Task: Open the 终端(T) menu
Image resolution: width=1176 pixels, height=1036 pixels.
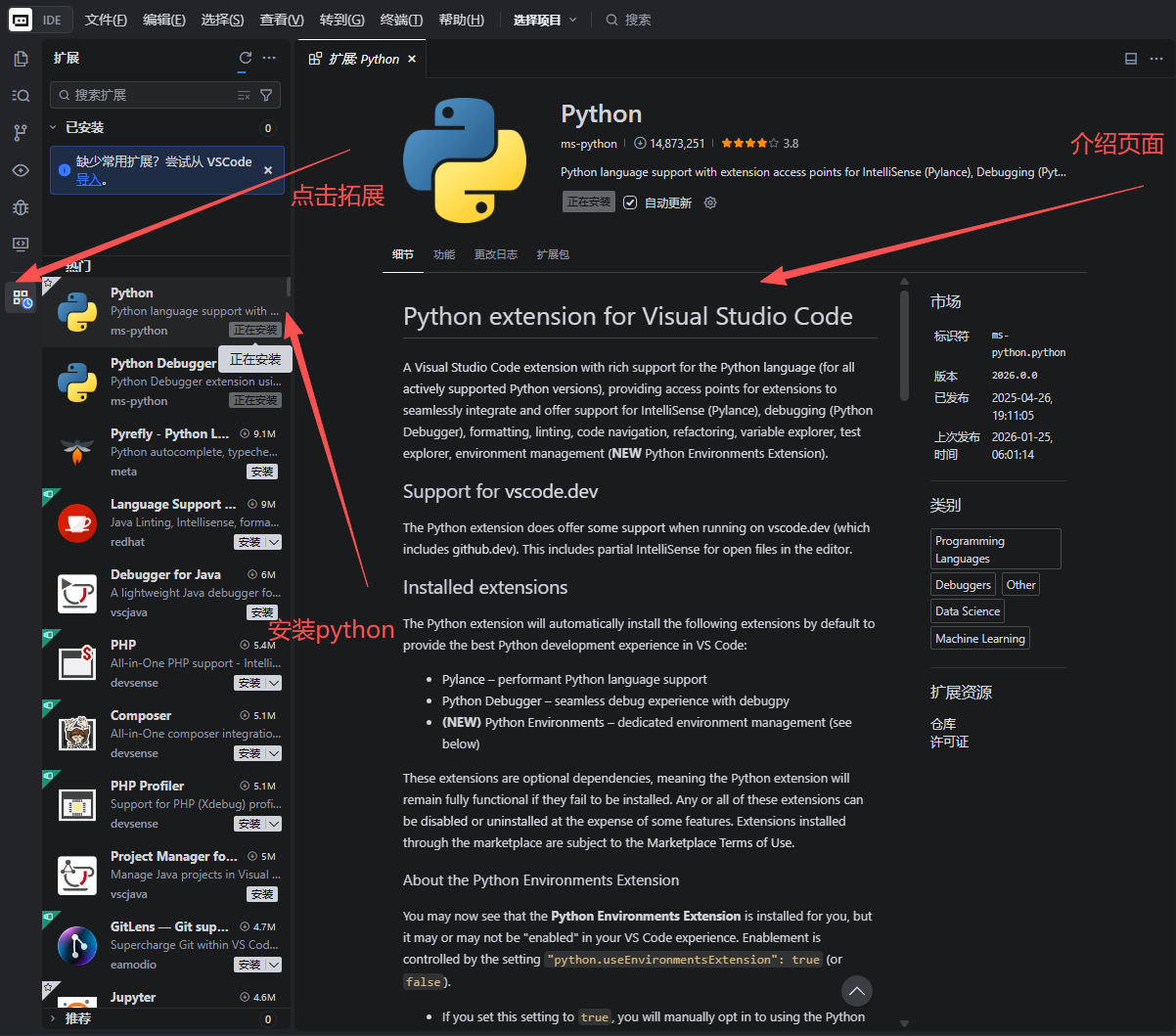Action: (401, 20)
